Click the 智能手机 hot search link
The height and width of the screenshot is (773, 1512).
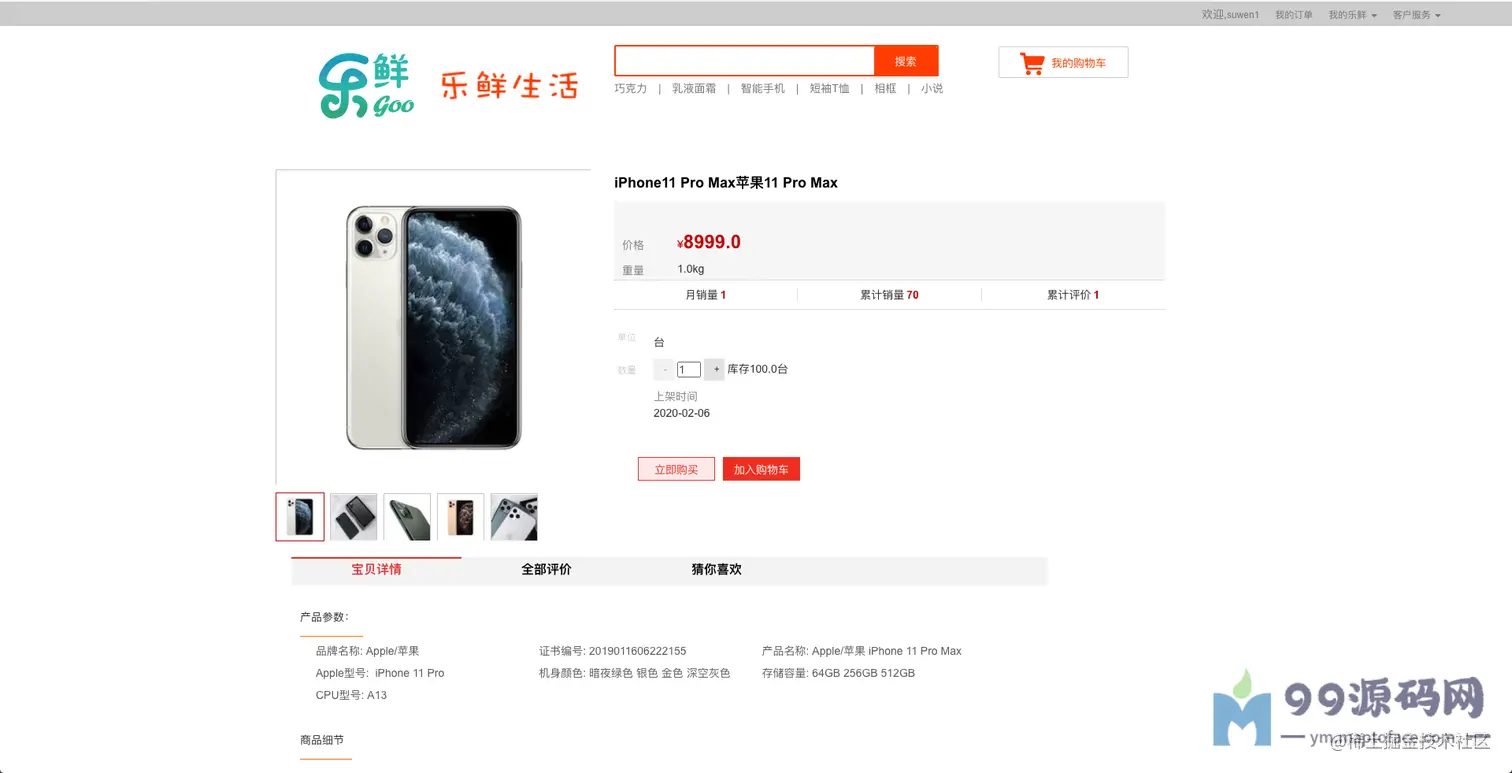763,88
